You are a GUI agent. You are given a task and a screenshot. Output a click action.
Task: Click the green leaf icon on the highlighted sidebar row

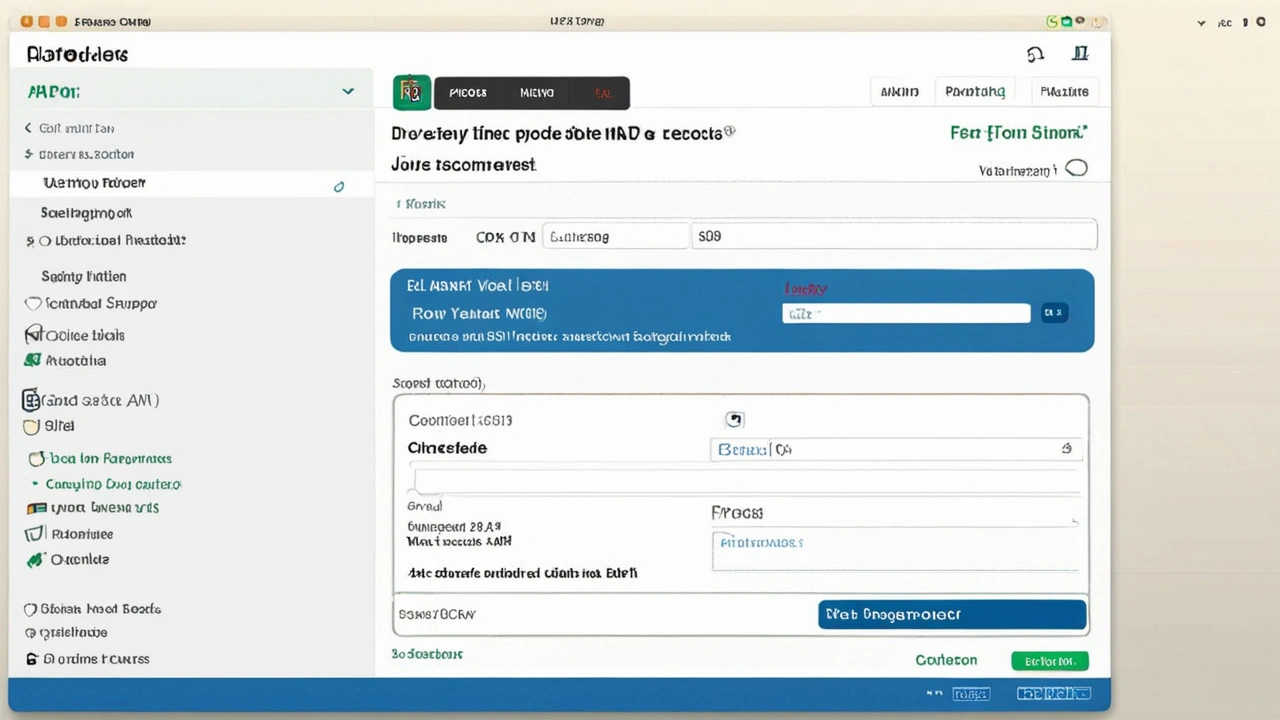tap(339, 186)
